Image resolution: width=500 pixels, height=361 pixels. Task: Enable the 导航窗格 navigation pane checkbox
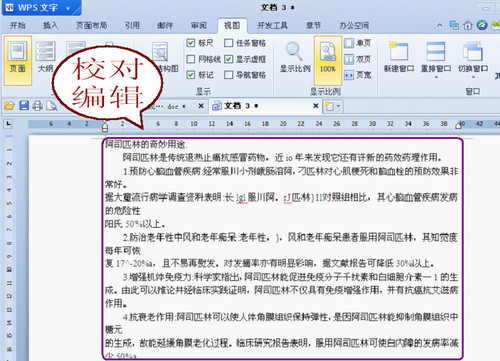[x=228, y=75]
